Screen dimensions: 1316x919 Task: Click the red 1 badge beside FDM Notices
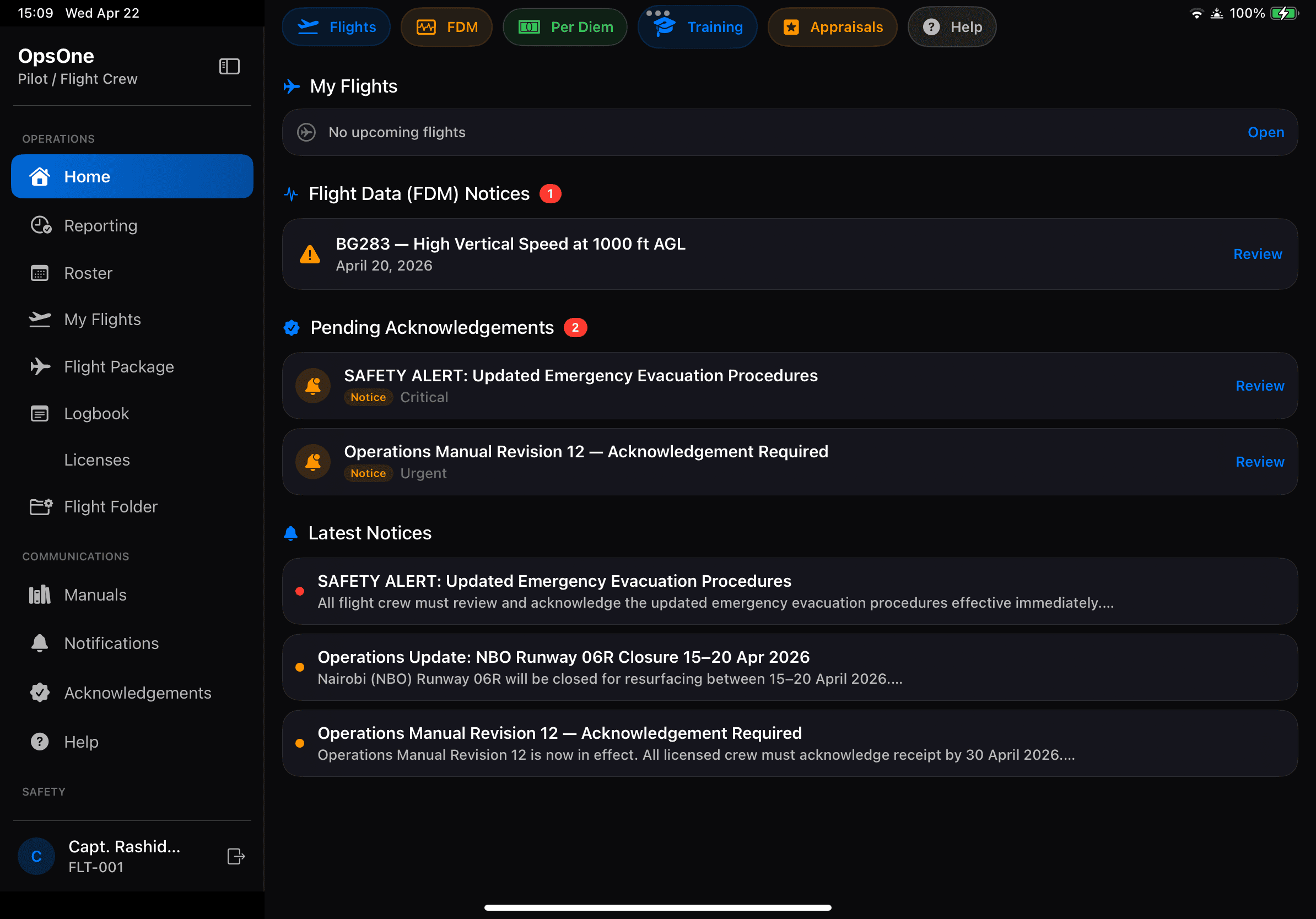(550, 193)
